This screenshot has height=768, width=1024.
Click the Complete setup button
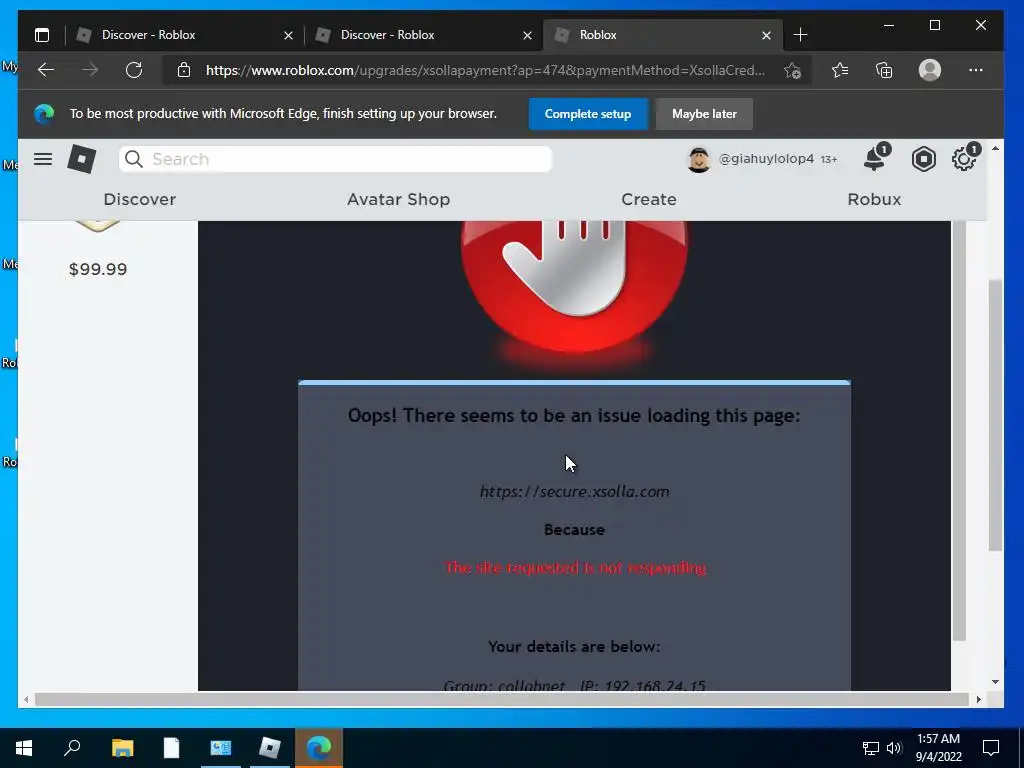coord(588,114)
